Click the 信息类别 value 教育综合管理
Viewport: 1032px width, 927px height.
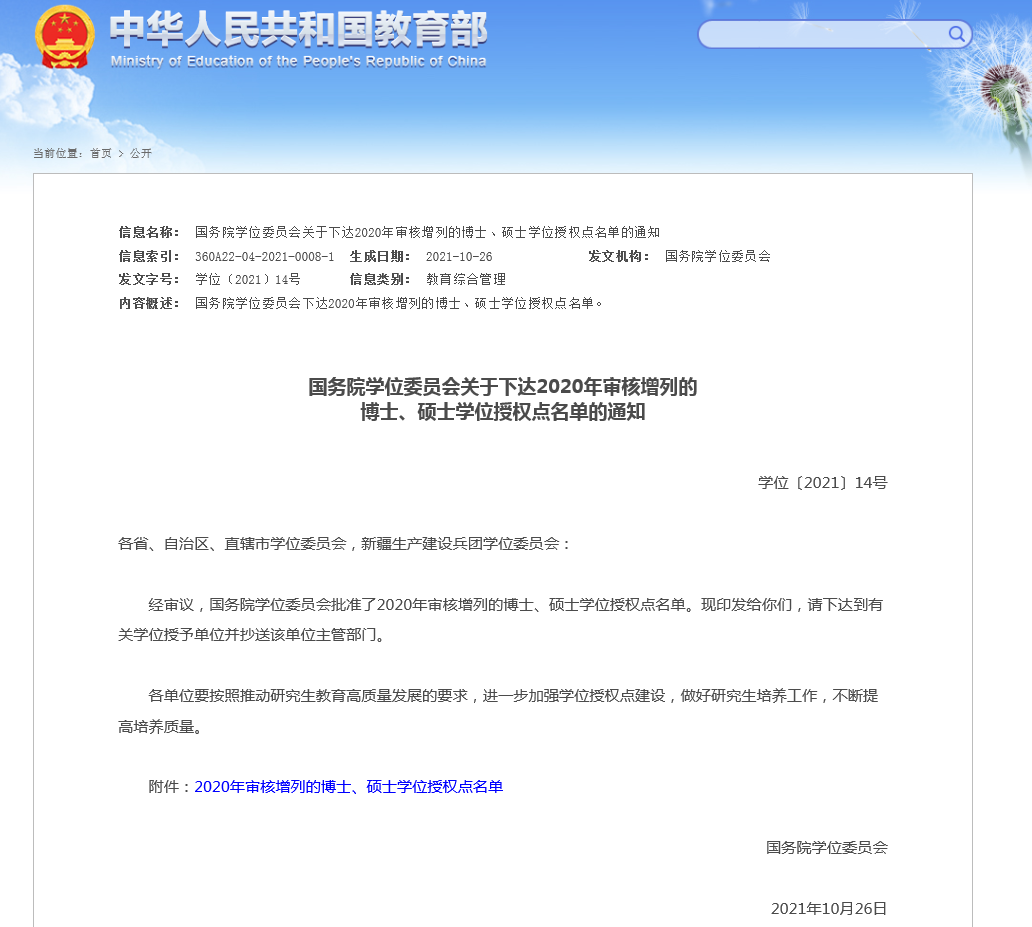pos(466,280)
